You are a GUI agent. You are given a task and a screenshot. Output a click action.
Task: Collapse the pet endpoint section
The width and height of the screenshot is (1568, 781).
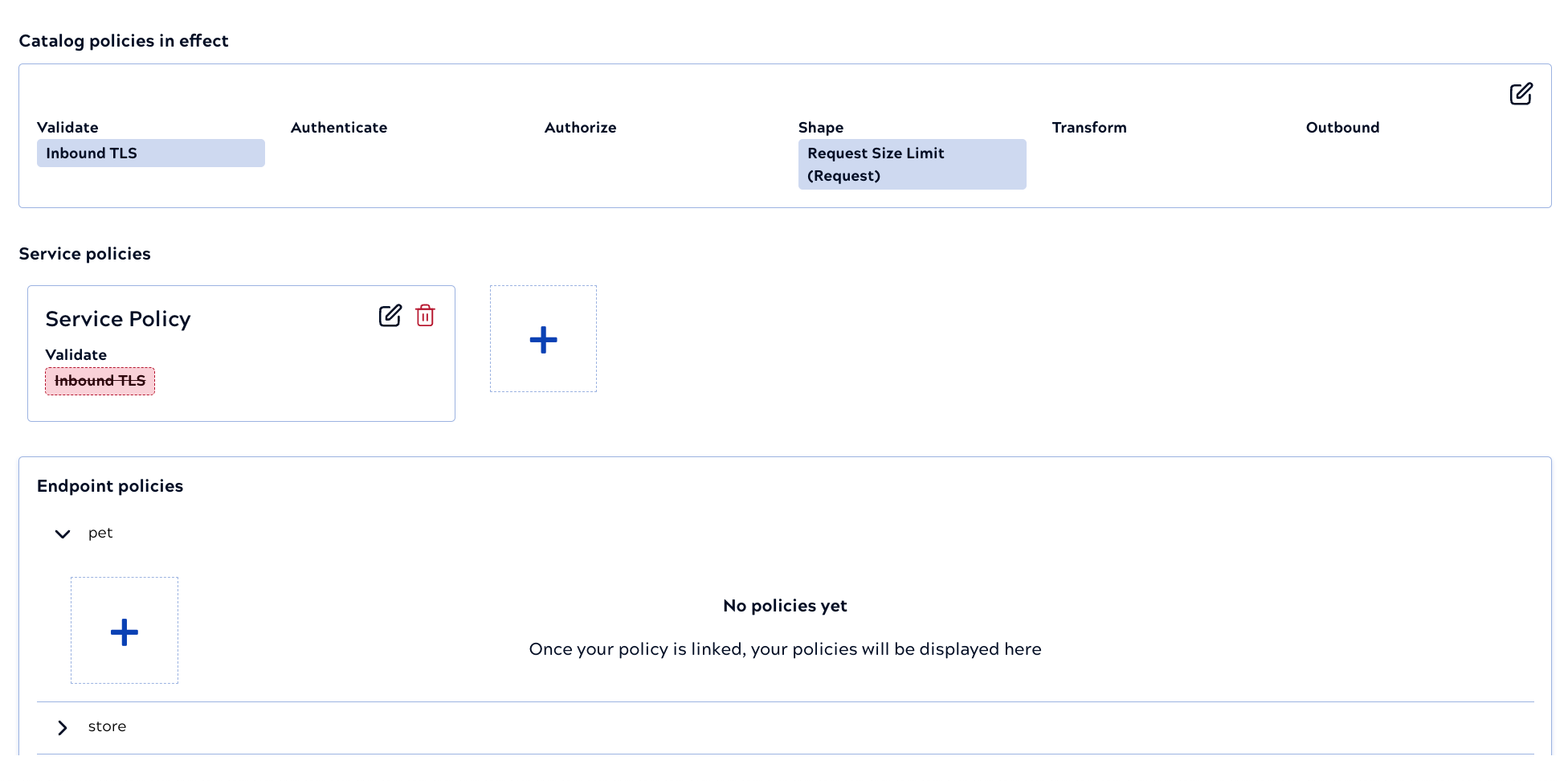tap(63, 534)
